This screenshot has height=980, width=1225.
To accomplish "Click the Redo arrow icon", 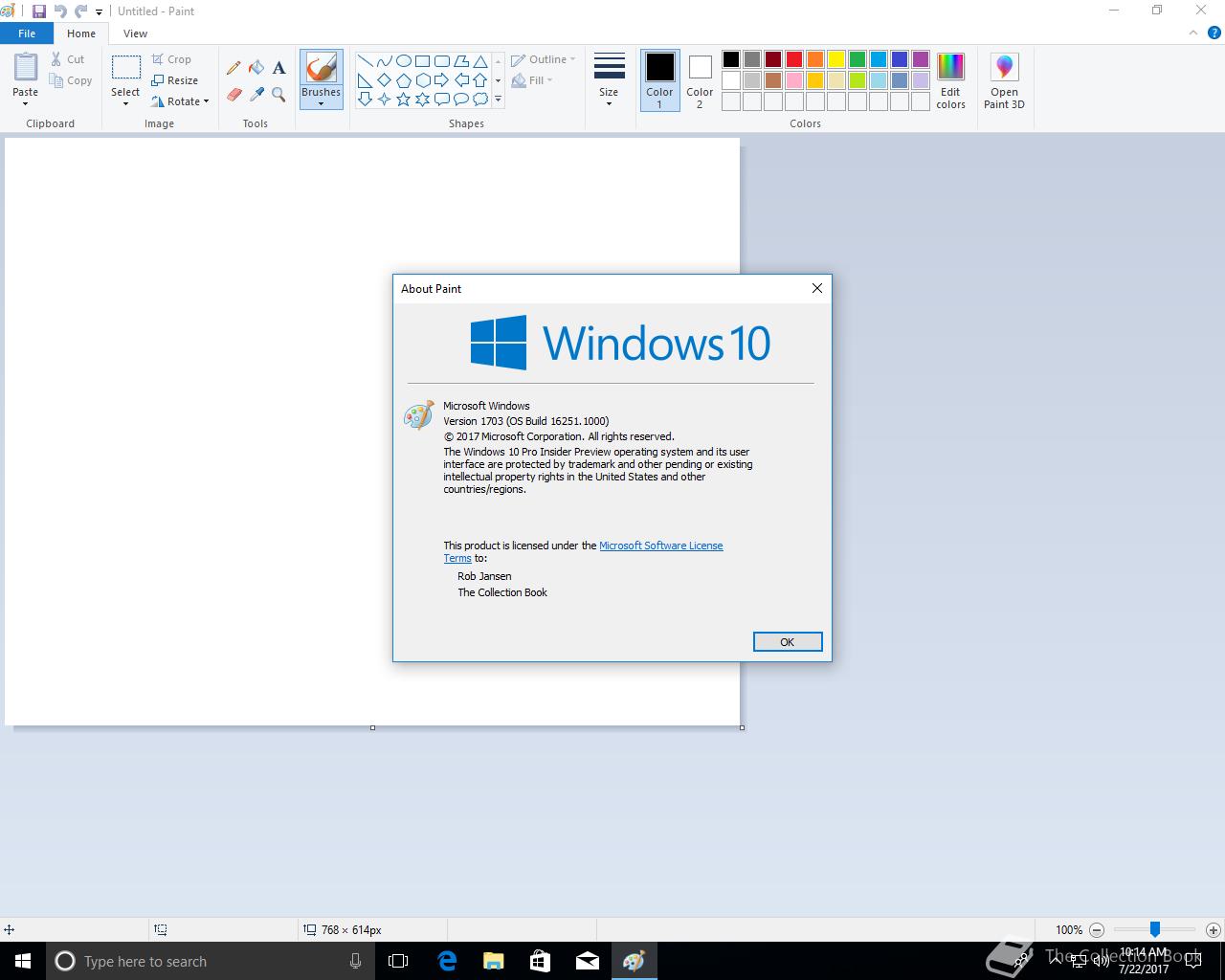I will click(80, 11).
